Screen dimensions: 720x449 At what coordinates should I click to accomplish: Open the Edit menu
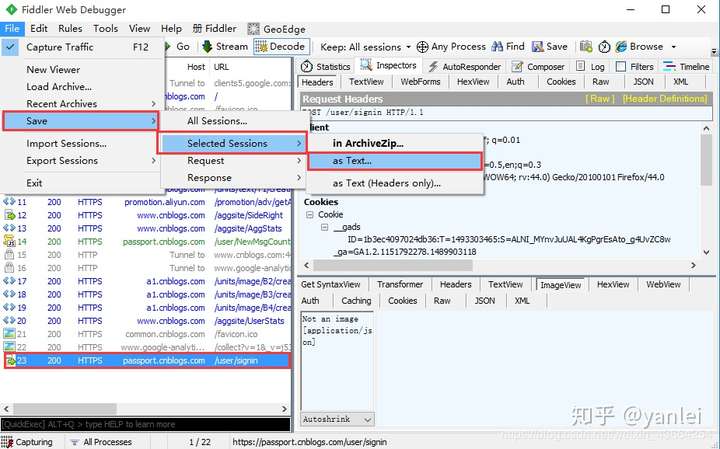pyautogui.click(x=39, y=28)
